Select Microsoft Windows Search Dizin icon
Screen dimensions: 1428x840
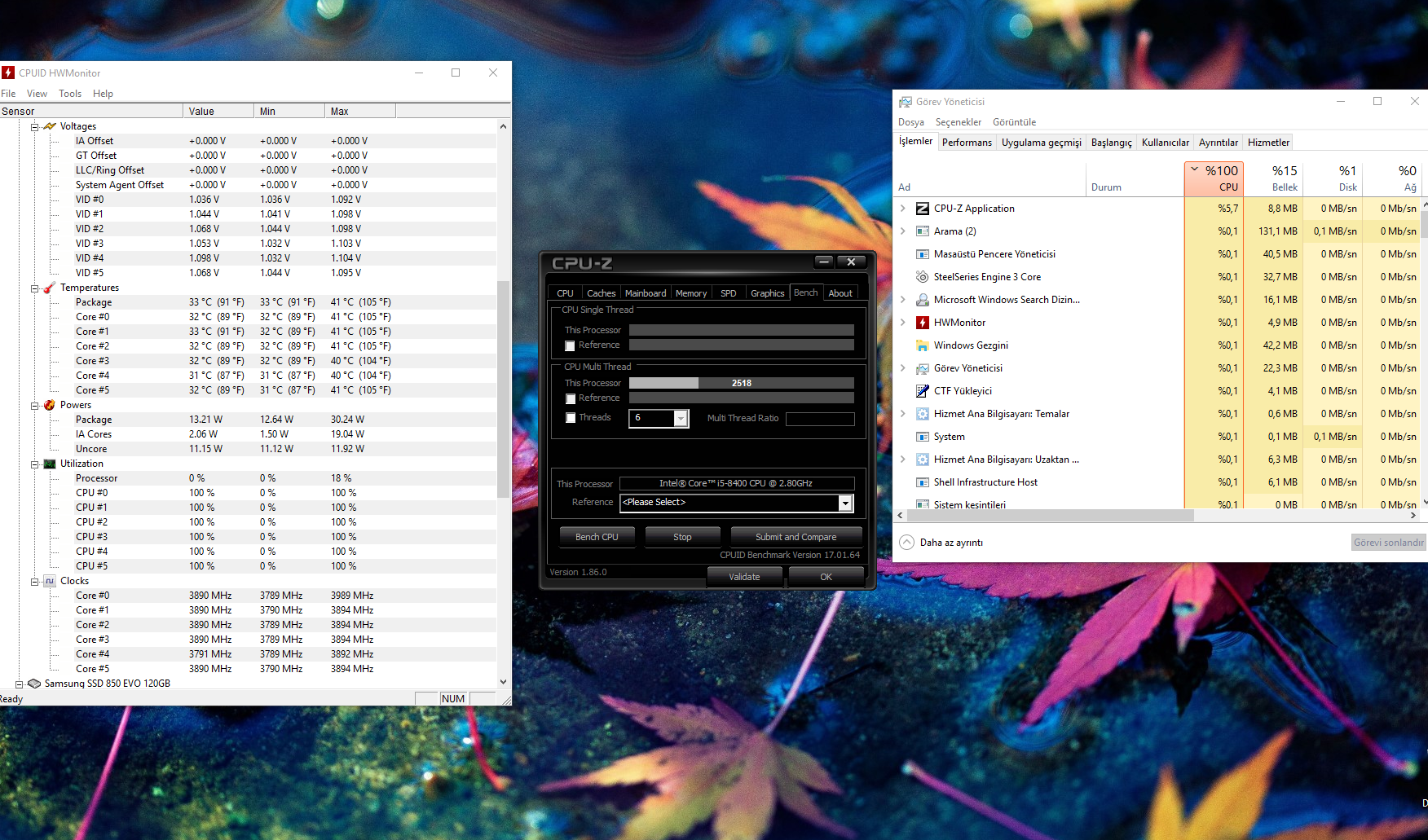pos(923,300)
